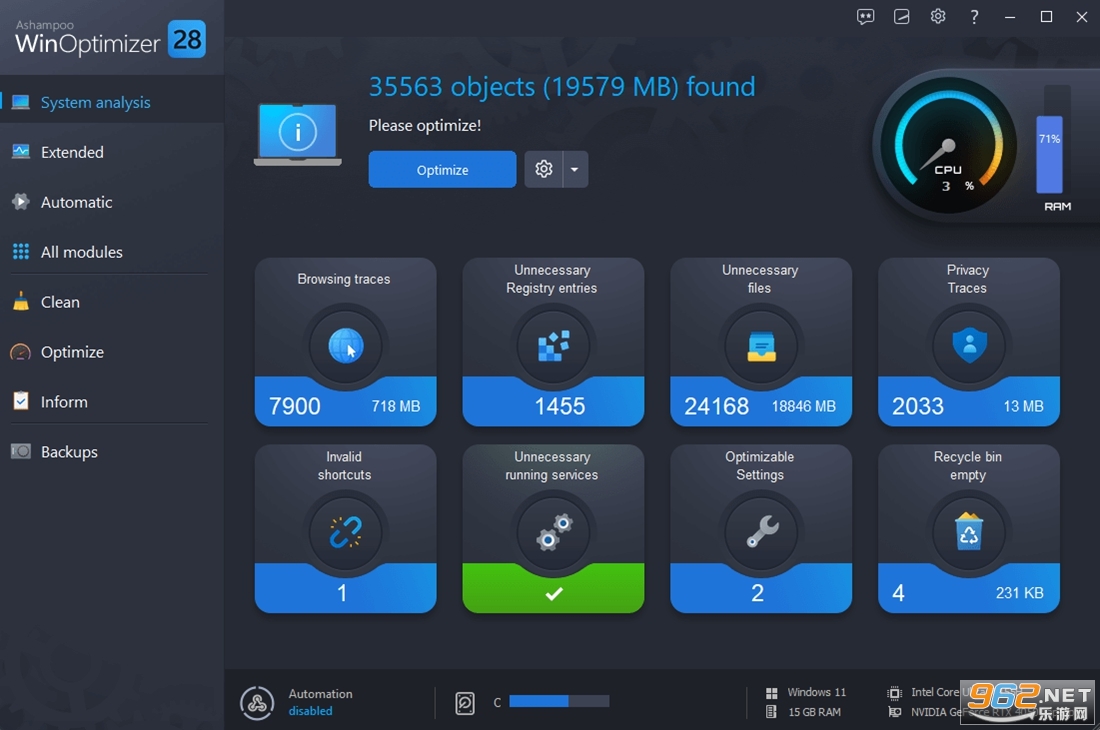Image resolution: width=1100 pixels, height=730 pixels.
Task: Click the Optimize speedometer icon in sidebar
Action: click(x=21, y=352)
